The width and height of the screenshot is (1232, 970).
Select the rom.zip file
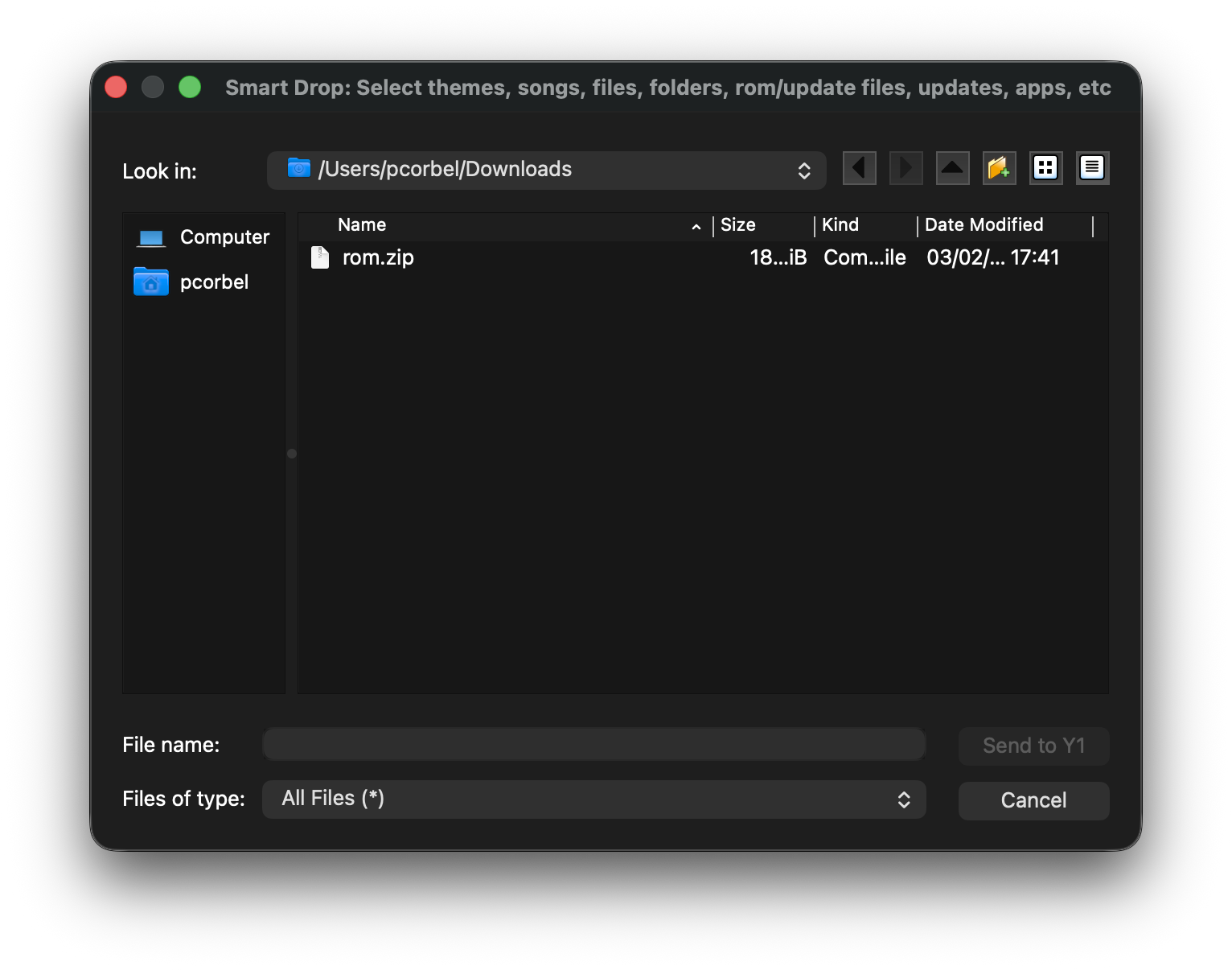point(377,257)
